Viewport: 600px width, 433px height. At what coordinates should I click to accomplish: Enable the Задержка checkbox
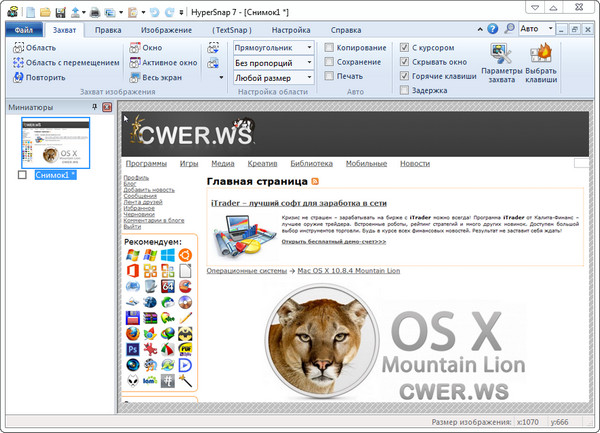point(404,90)
